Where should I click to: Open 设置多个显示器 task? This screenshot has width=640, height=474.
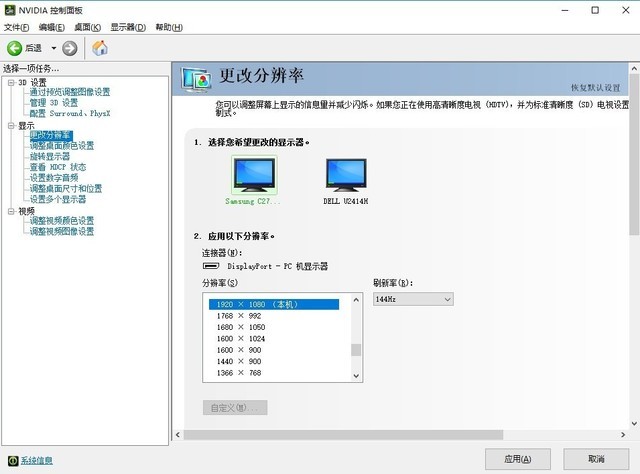click(x=58, y=199)
